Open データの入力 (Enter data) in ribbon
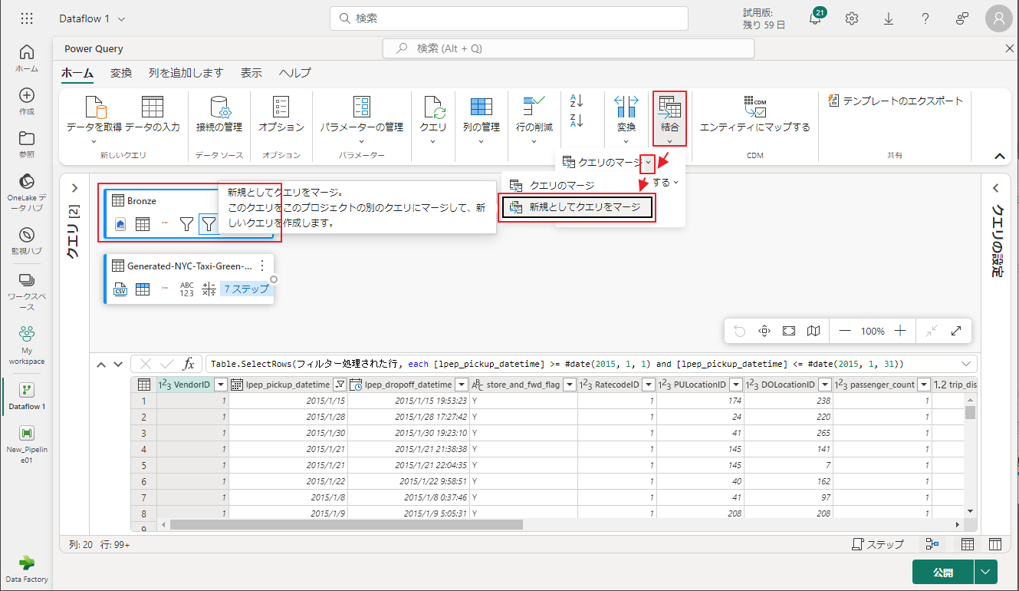 click(152, 108)
